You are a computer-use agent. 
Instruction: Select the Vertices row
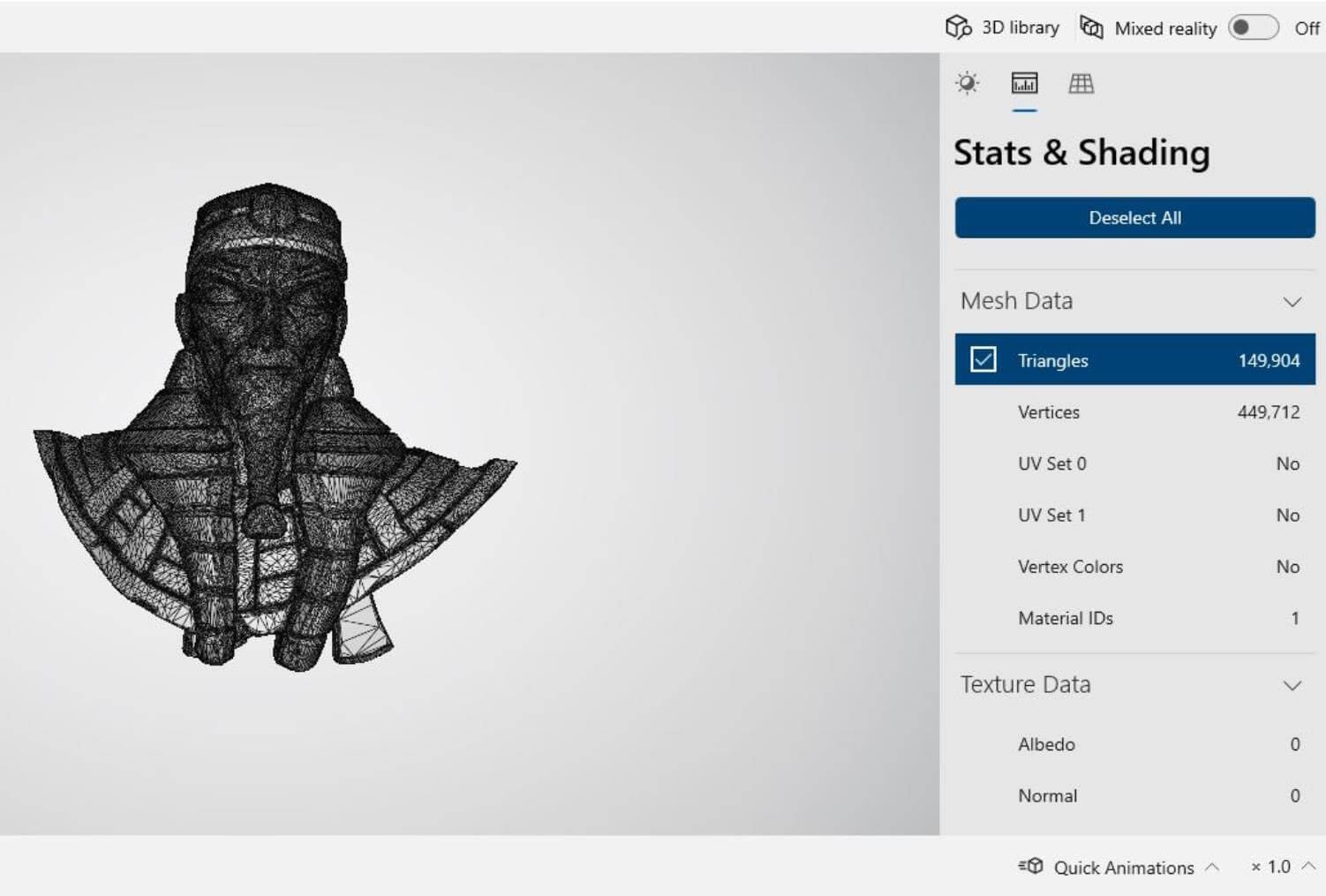click(1134, 412)
